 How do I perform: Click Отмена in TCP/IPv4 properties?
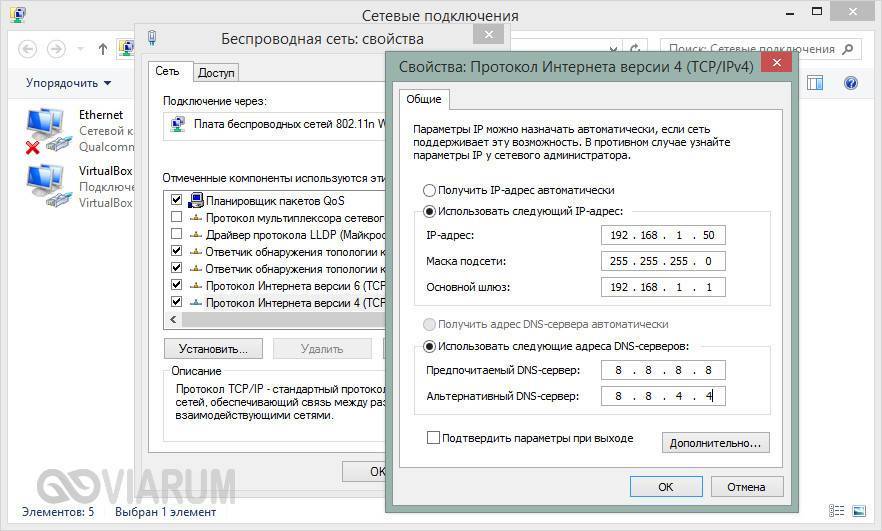tap(746, 487)
